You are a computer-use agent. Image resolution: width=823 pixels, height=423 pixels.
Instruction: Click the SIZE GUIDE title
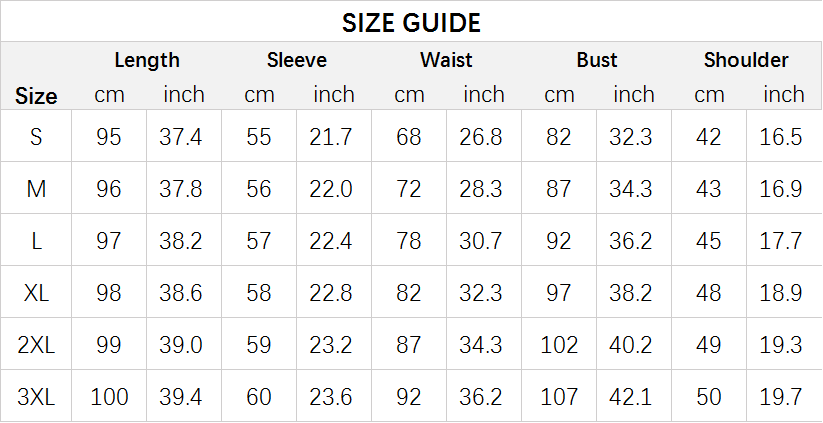point(411,22)
